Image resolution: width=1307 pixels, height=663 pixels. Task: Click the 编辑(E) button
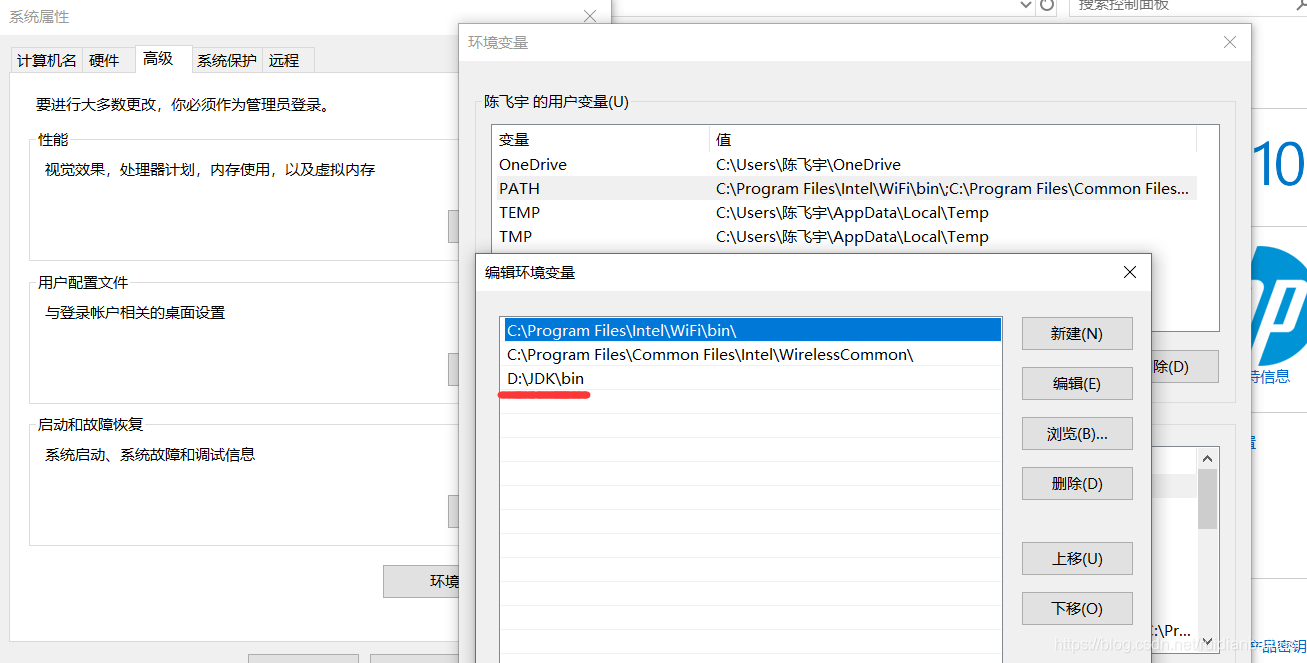point(1077,384)
